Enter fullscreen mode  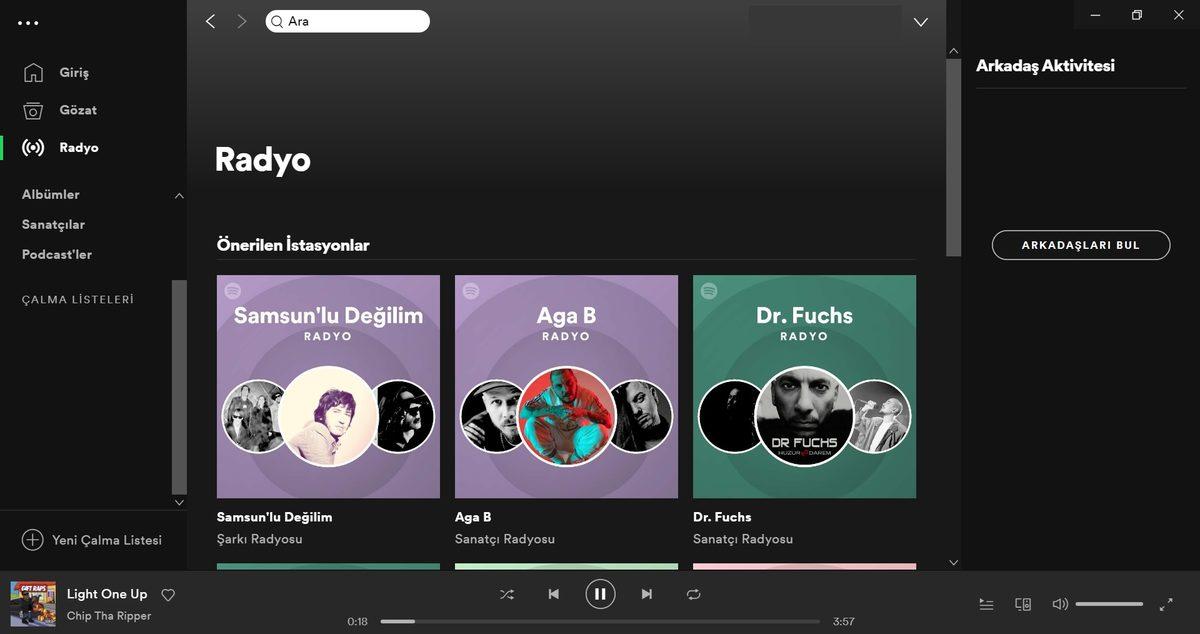click(x=1166, y=604)
